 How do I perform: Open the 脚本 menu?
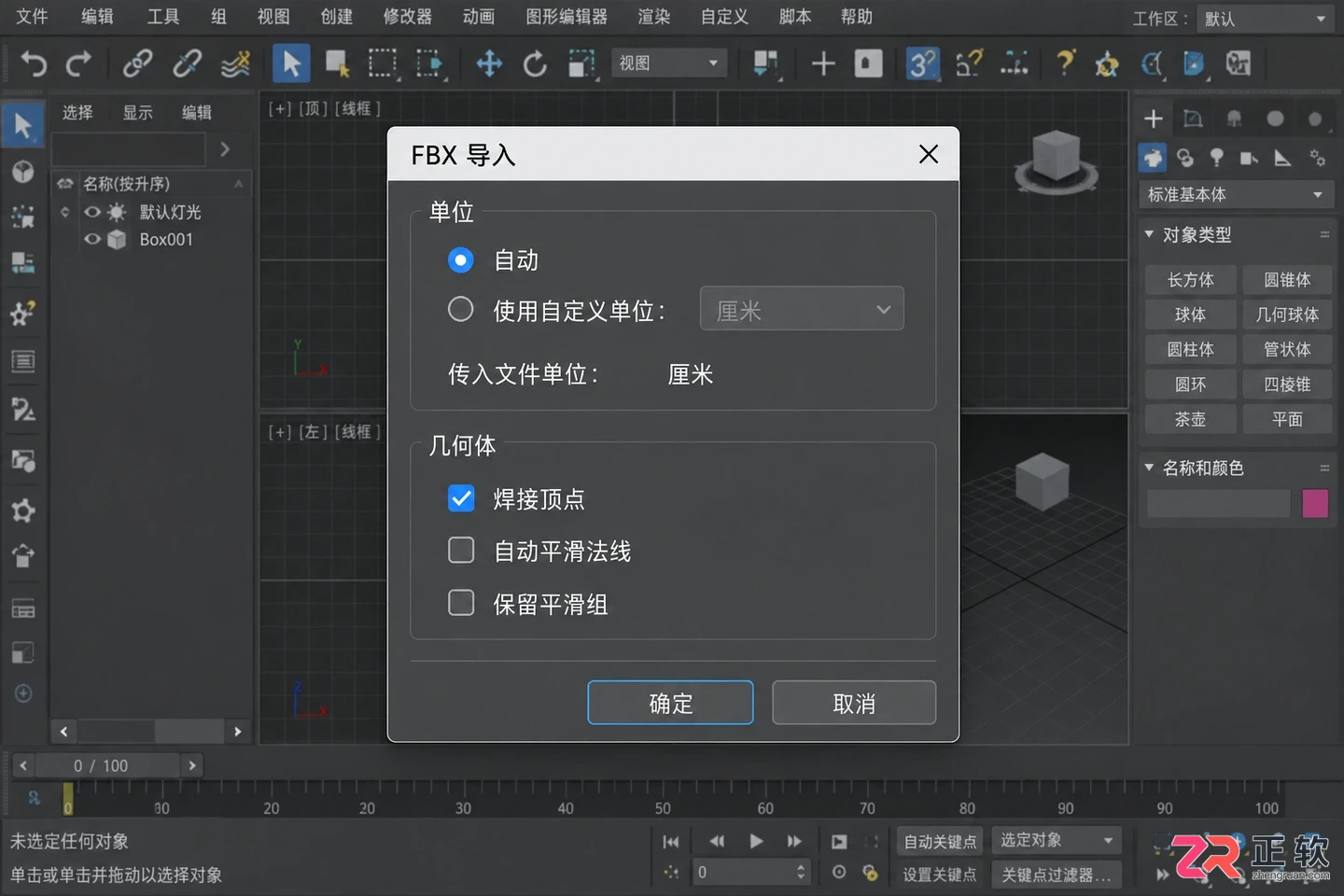tap(795, 17)
